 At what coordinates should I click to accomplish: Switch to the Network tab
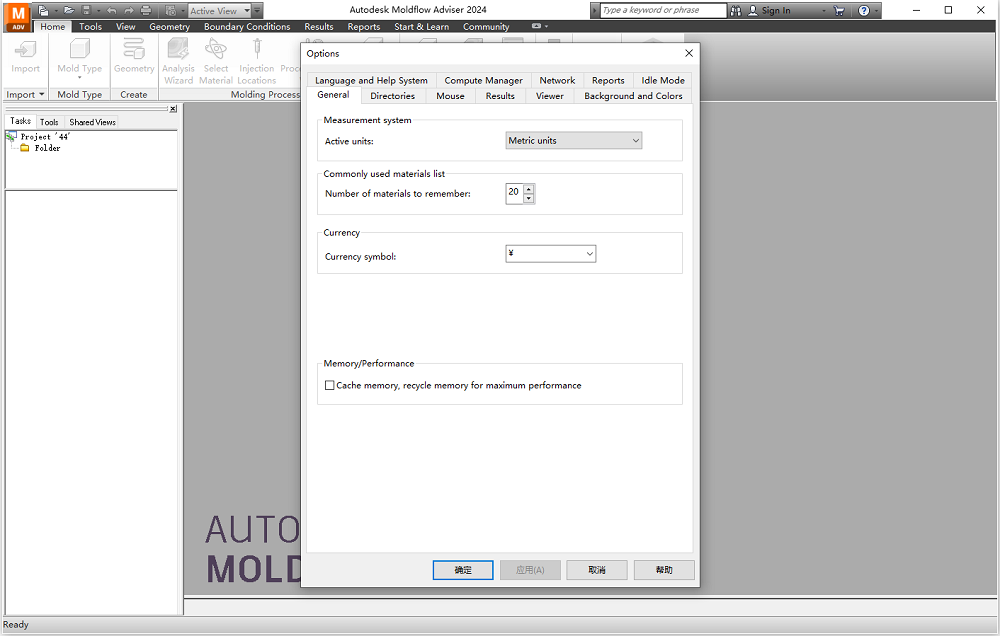pos(557,80)
